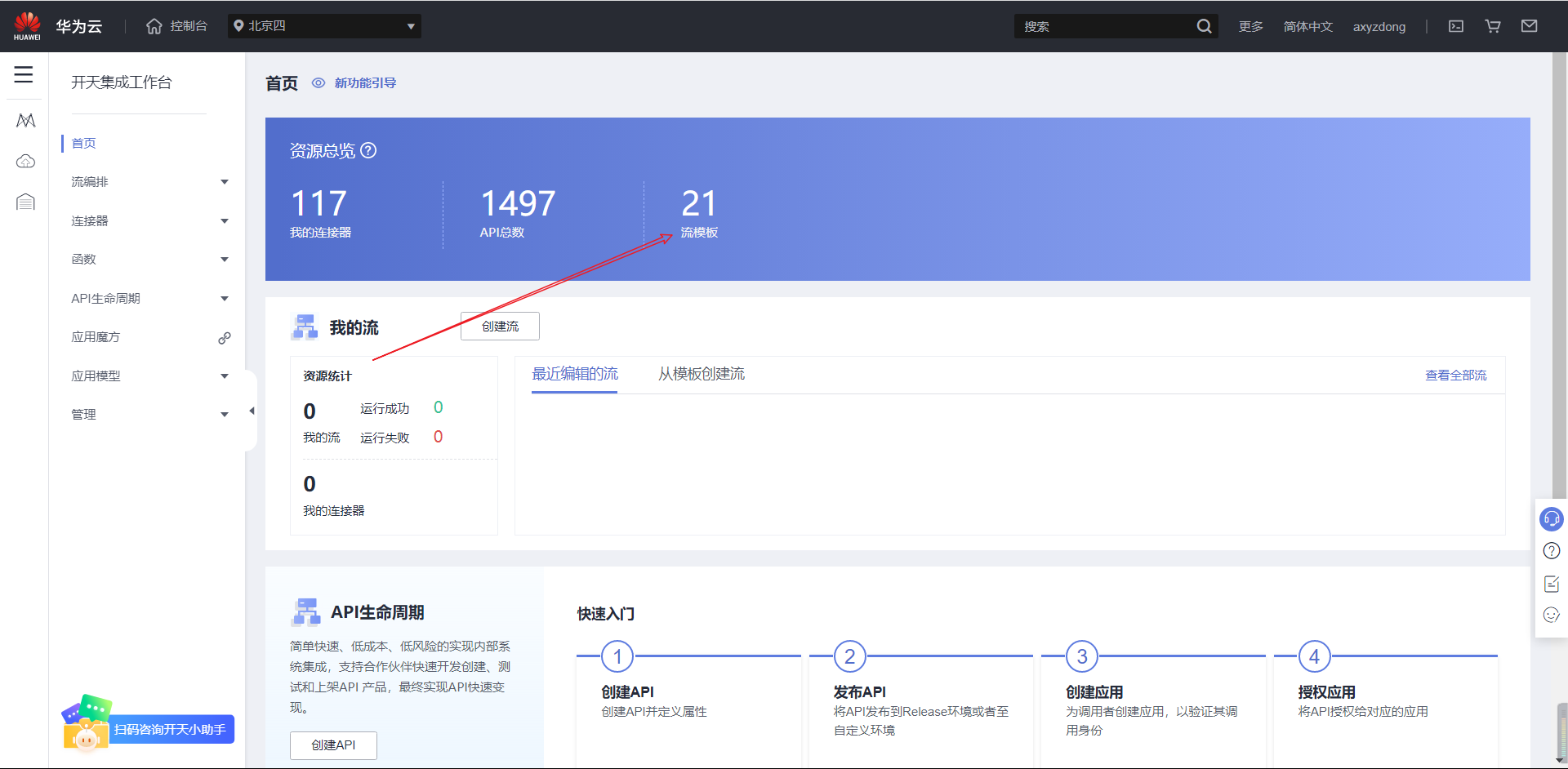Click the cloud icon in left rail

tap(26, 161)
